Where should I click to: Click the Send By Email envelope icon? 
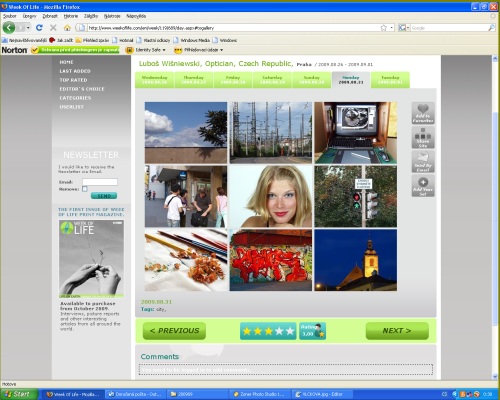pyautogui.click(x=423, y=162)
